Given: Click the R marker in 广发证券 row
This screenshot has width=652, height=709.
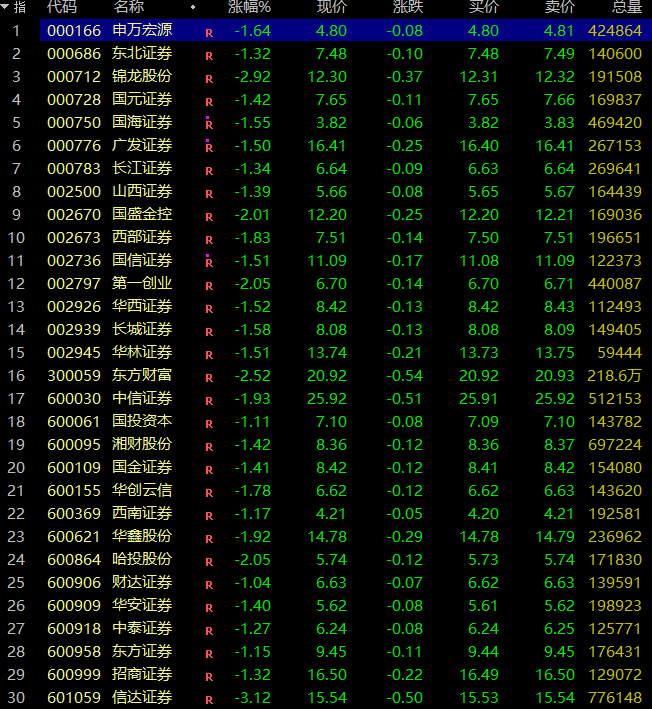Looking at the screenshot, I should pos(209,147).
